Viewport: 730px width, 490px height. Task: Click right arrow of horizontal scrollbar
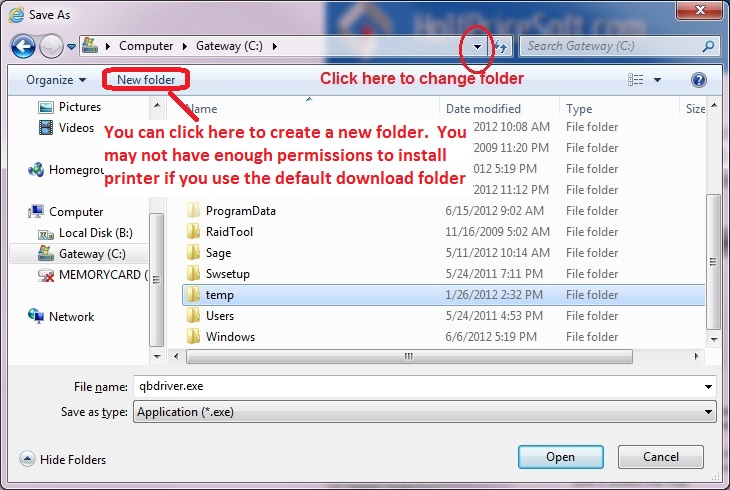(696, 357)
